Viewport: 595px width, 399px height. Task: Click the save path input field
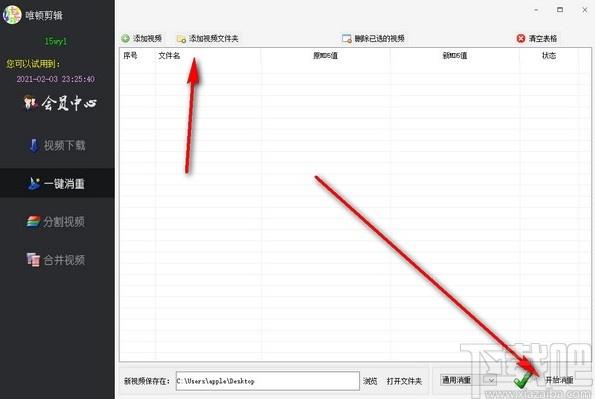[x=268, y=381]
